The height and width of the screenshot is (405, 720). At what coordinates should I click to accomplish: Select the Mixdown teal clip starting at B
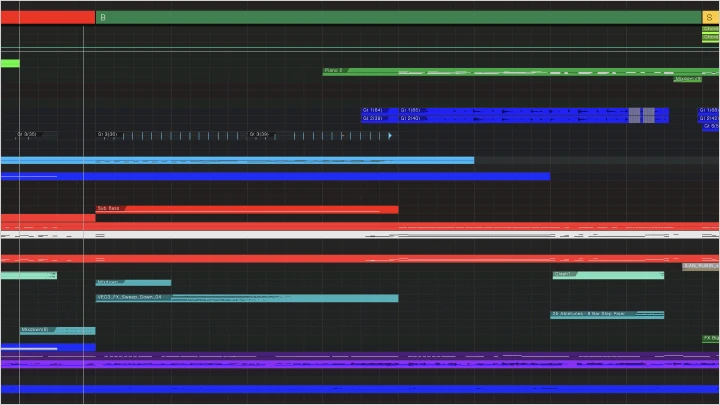133,282
